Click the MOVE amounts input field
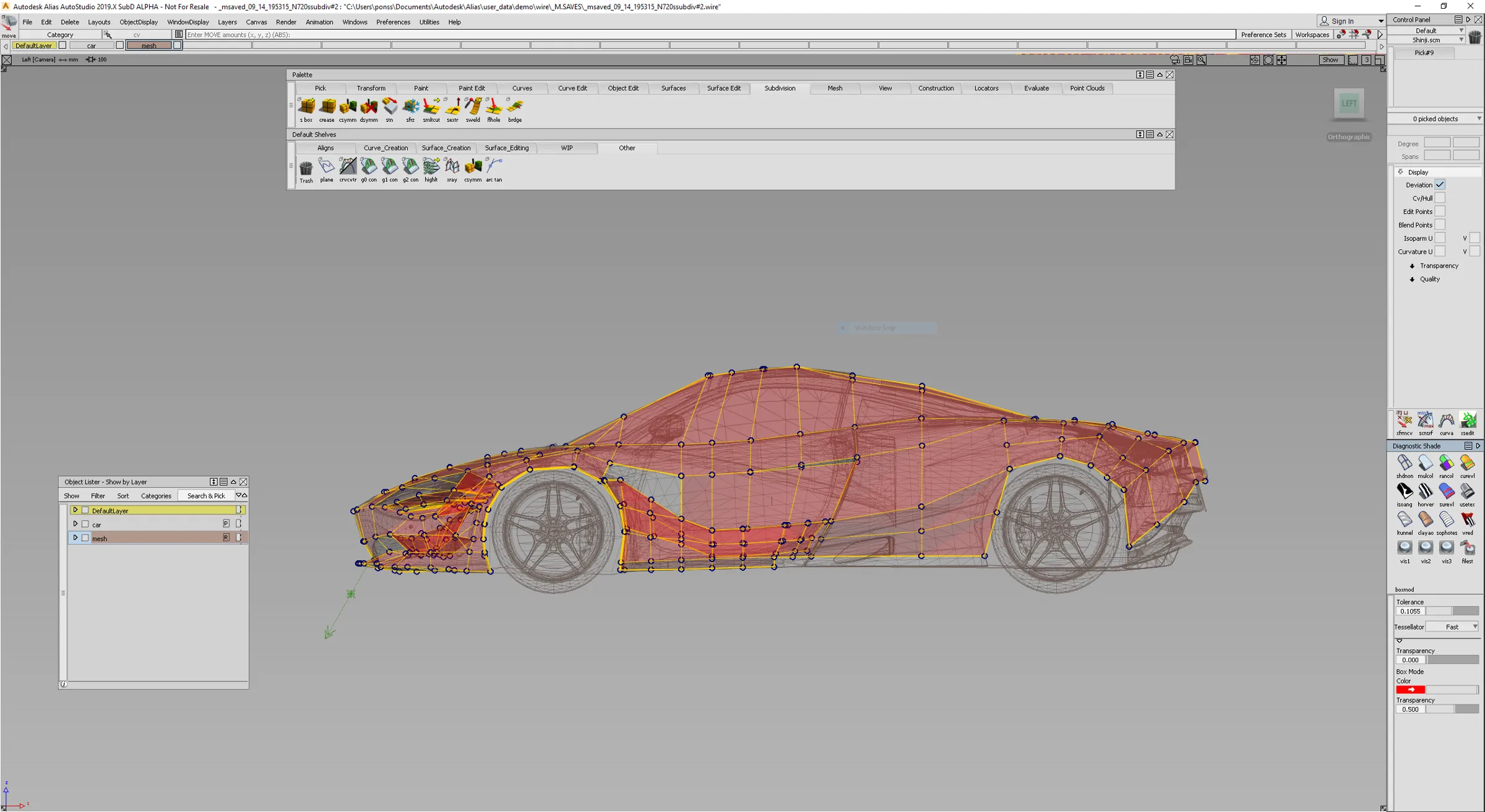Screen dimensions: 1485x812 [x=710, y=35]
